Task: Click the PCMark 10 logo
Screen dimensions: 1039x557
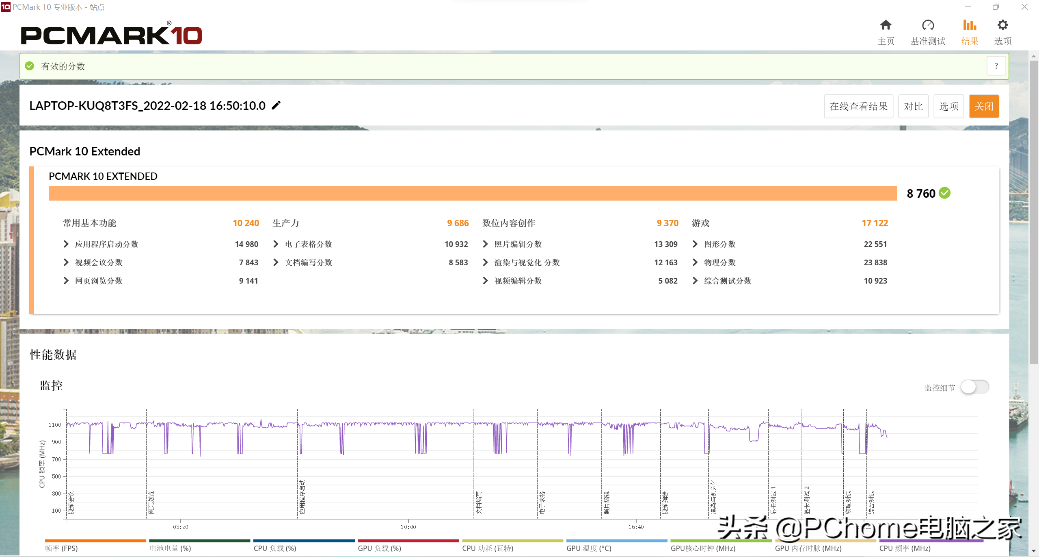Action: pos(112,35)
